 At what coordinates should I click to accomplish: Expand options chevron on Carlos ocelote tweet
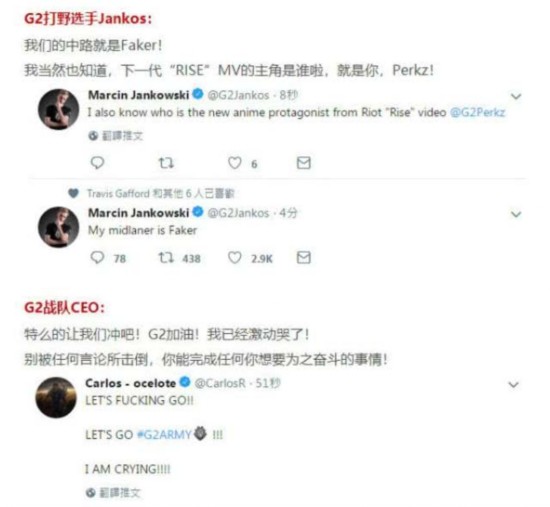coord(514,385)
